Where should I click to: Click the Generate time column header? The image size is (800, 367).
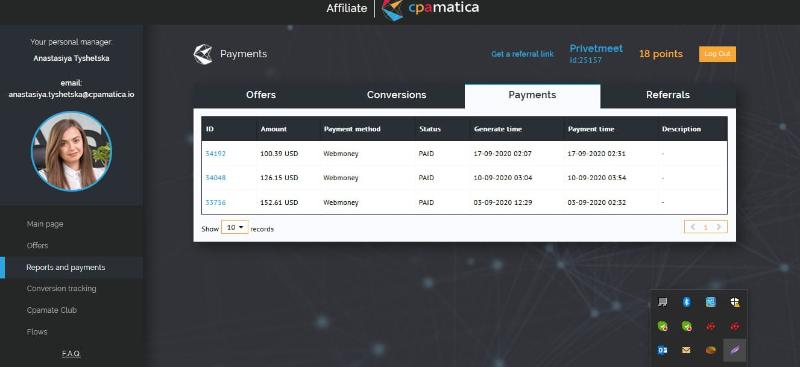(x=497, y=129)
